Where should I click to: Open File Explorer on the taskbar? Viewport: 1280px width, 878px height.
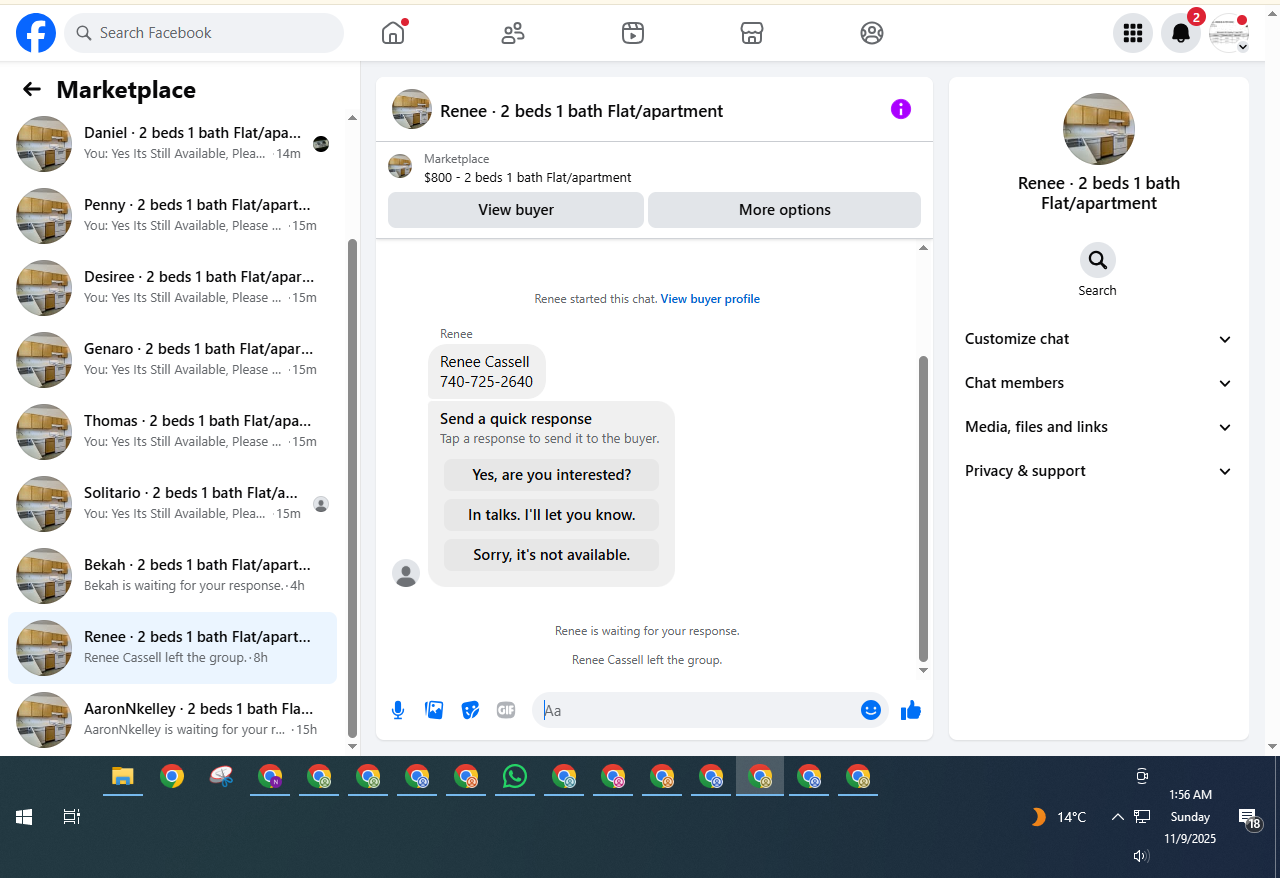(123, 776)
